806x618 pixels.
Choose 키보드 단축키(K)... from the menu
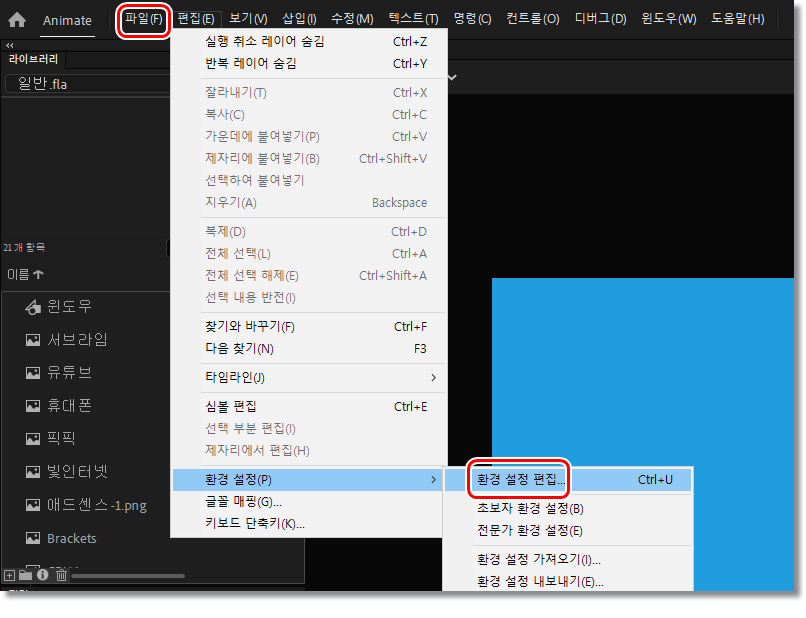tap(308, 524)
